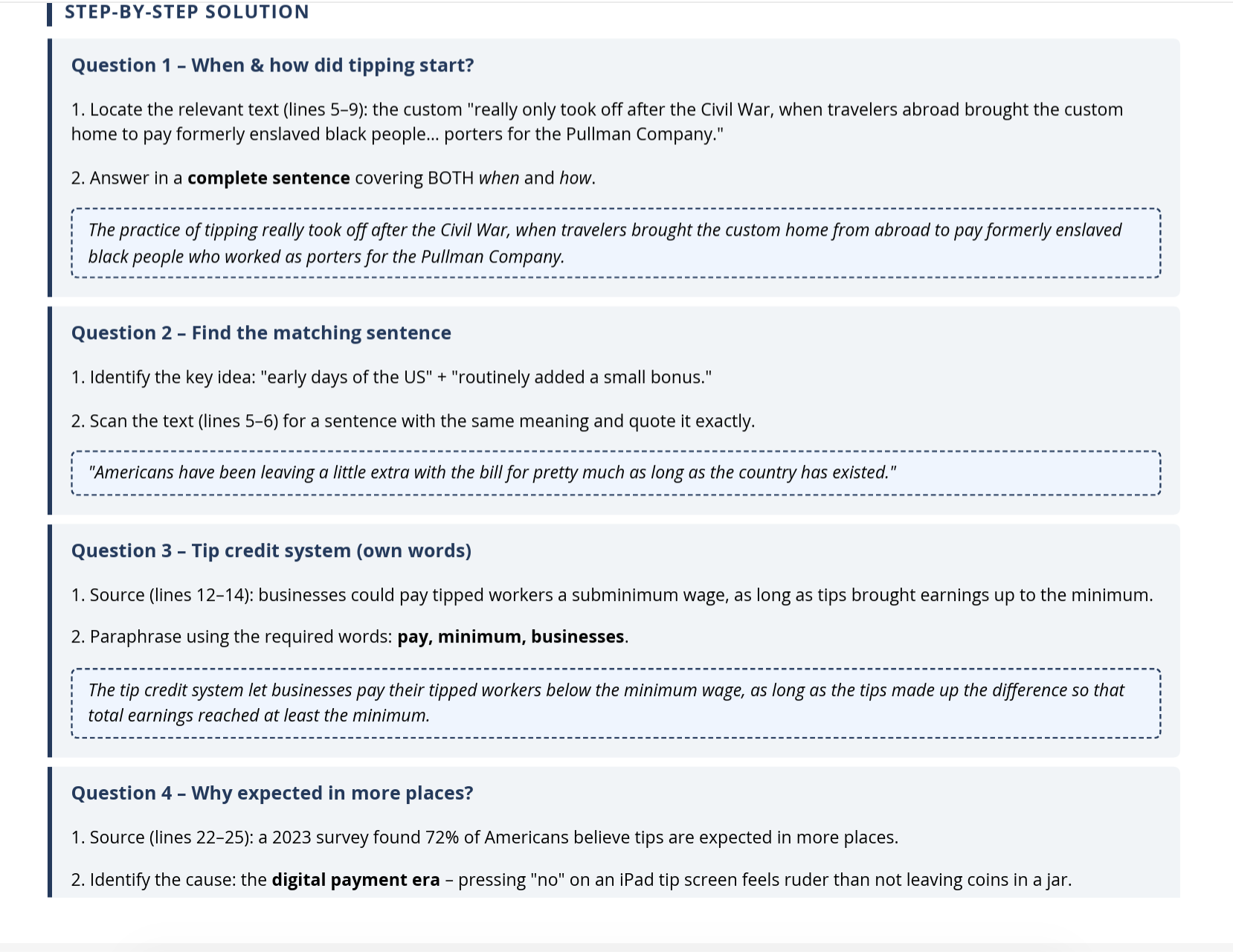The width and height of the screenshot is (1233, 952).
Task: Click 'Source (lines 12–14)' step text
Action: (x=612, y=595)
